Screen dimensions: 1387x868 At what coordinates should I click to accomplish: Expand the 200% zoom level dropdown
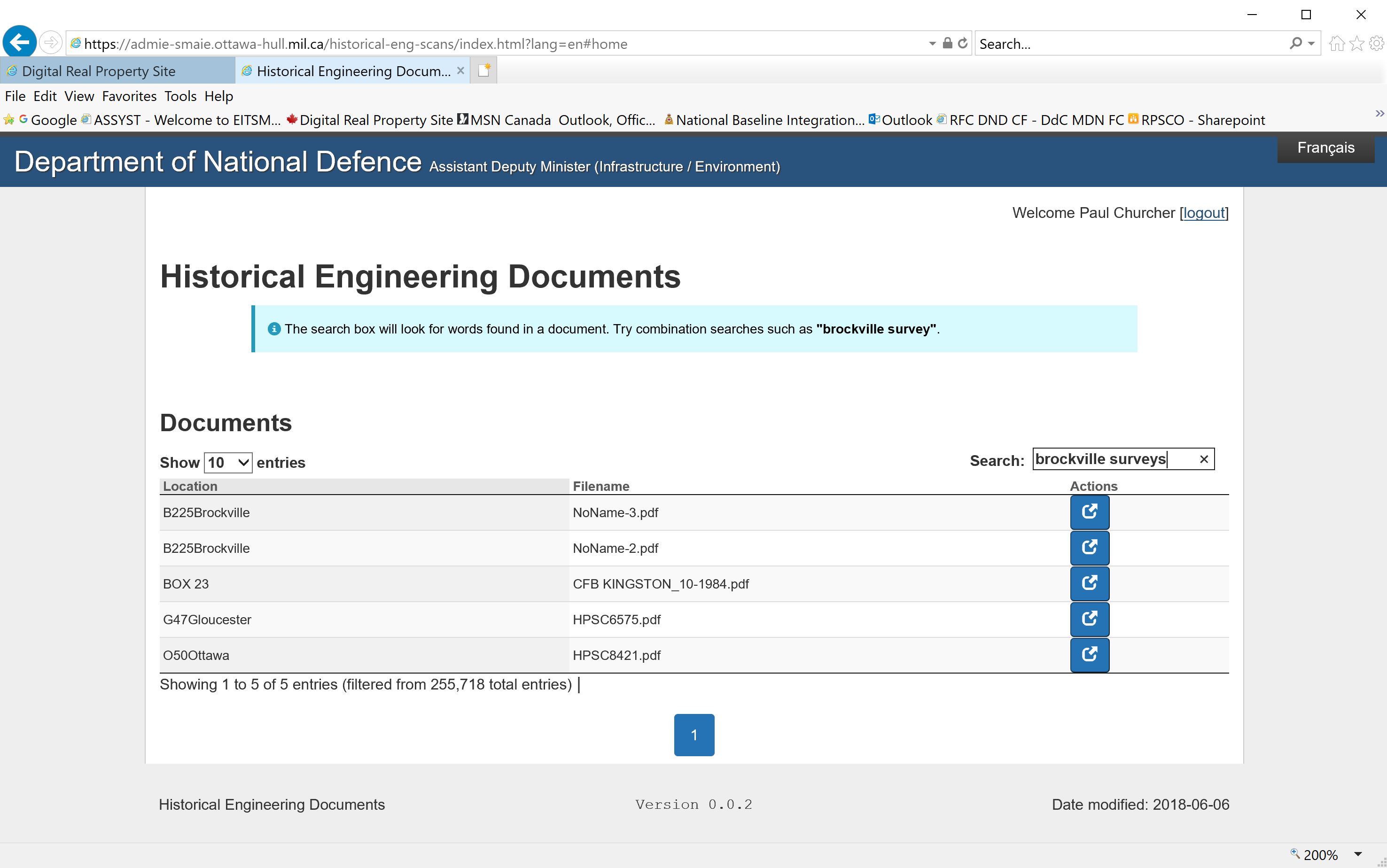point(1358,853)
